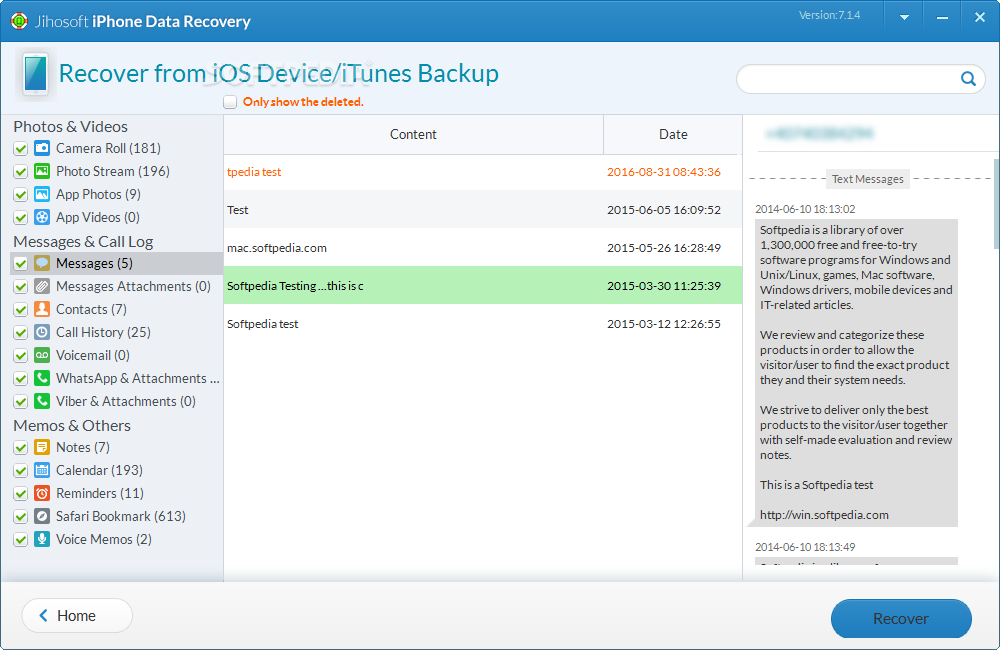
Task: Click the Contacts person icon
Action: click(x=42, y=309)
